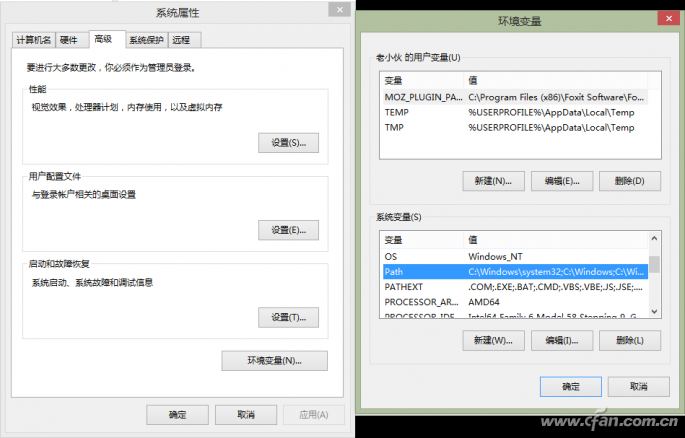Click 新建(W)... for system variables
The height and width of the screenshot is (438, 685).
click(493, 341)
